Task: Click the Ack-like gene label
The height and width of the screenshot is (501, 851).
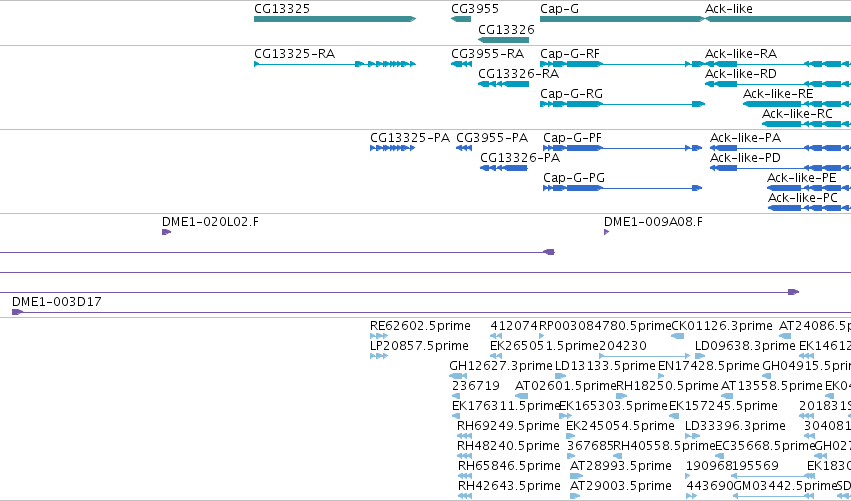Action: (x=728, y=9)
